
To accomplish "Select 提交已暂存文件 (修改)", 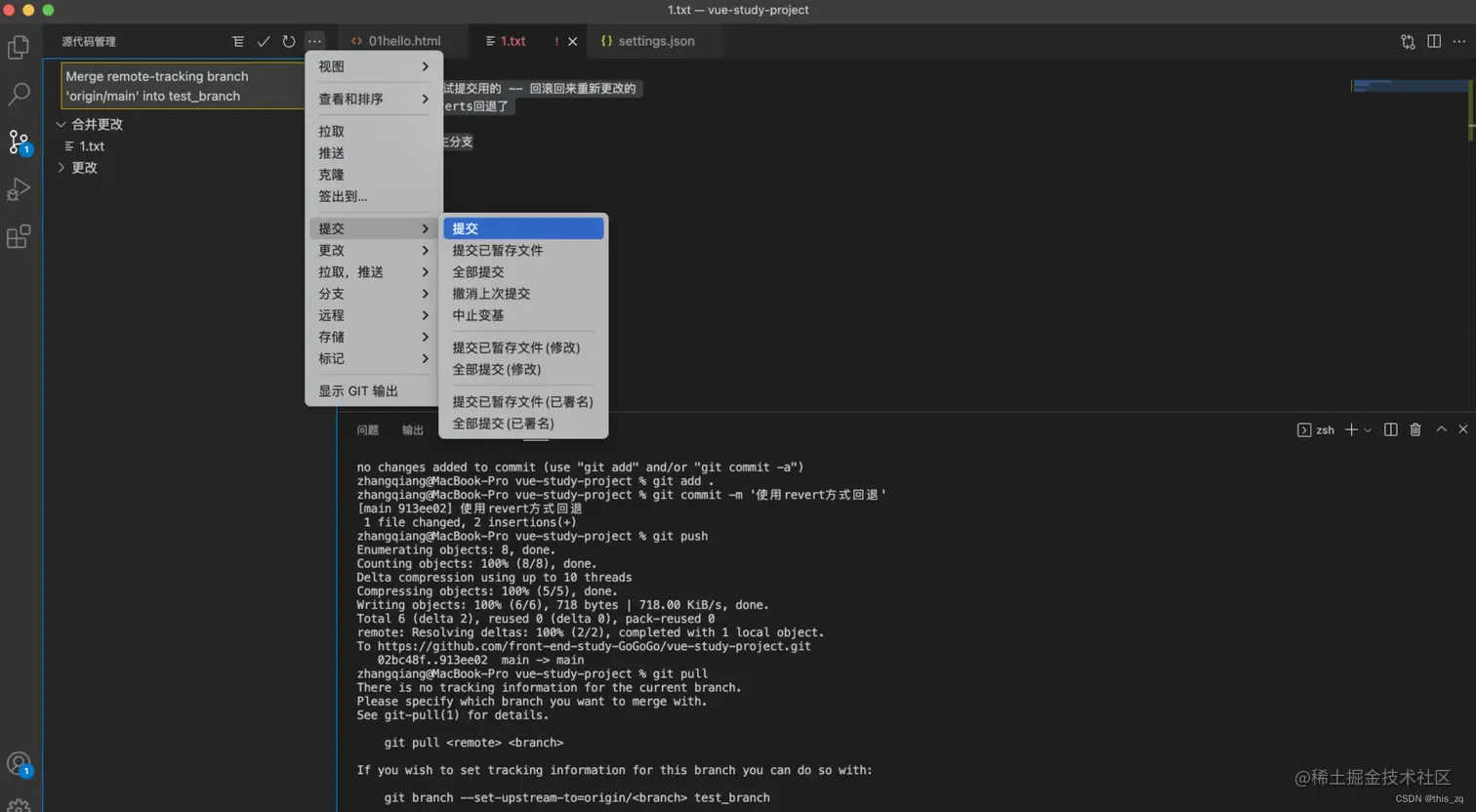I will [523, 347].
